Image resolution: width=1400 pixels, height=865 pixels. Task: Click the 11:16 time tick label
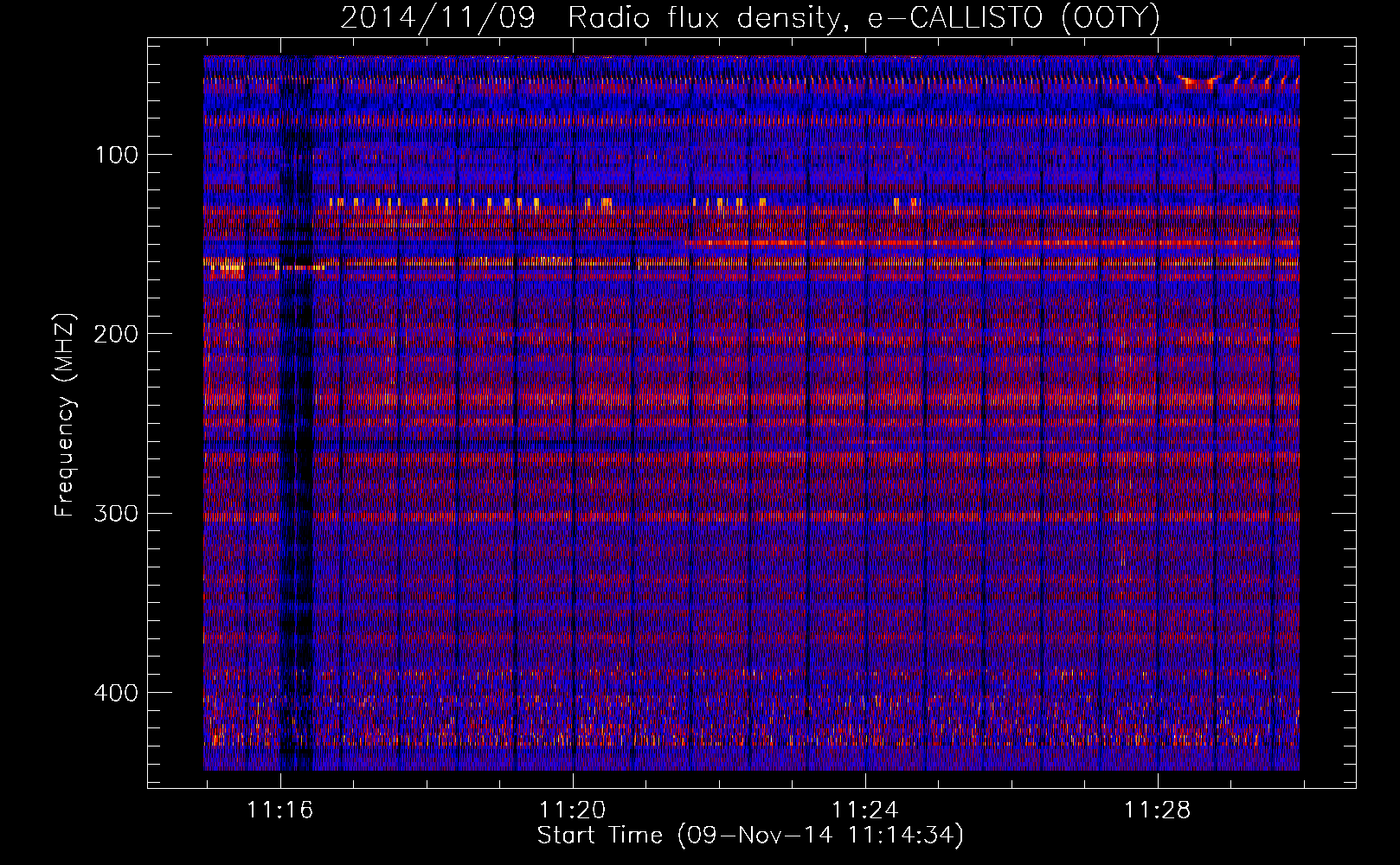(x=279, y=811)
